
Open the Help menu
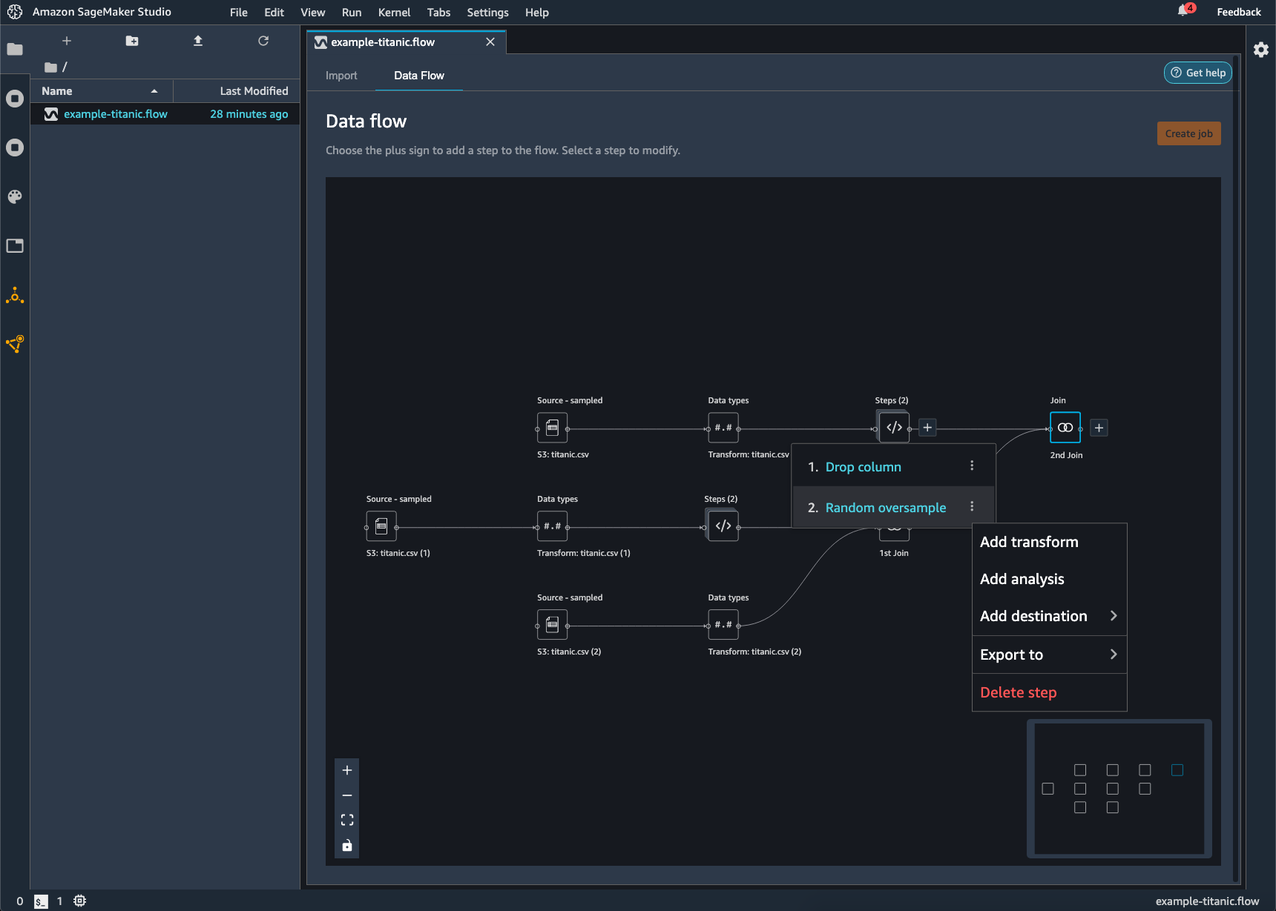click(x=537, y=12)
